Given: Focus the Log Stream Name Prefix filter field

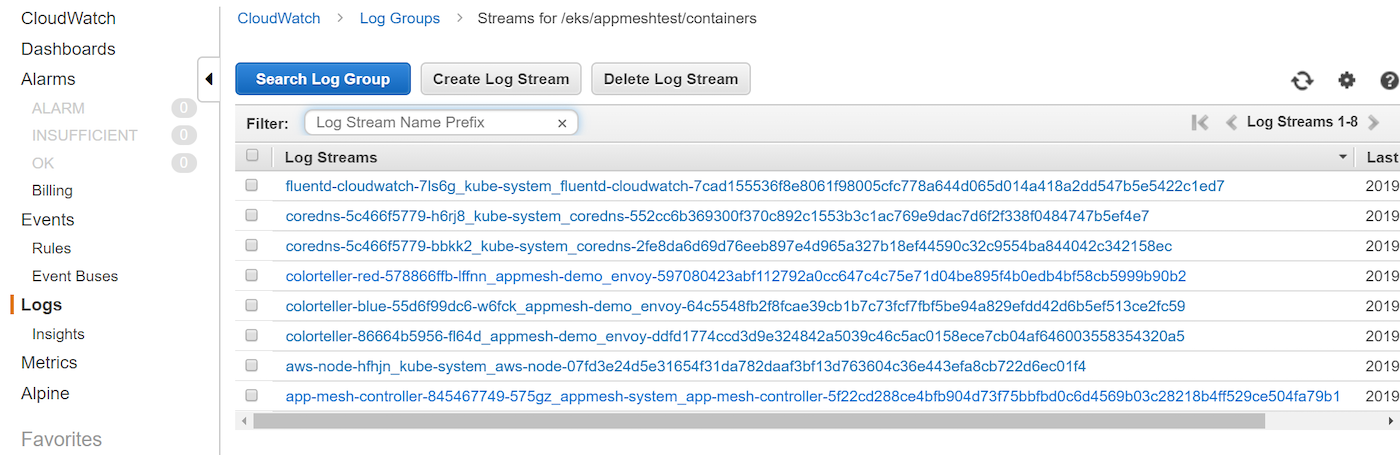Looking at the screenshot, I should coord(432,123).
